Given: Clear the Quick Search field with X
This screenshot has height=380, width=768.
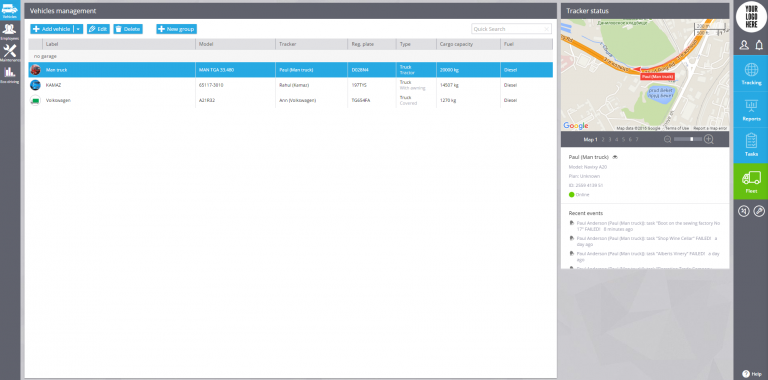Looking at the screenshot, I should click(x=547, y=29).
